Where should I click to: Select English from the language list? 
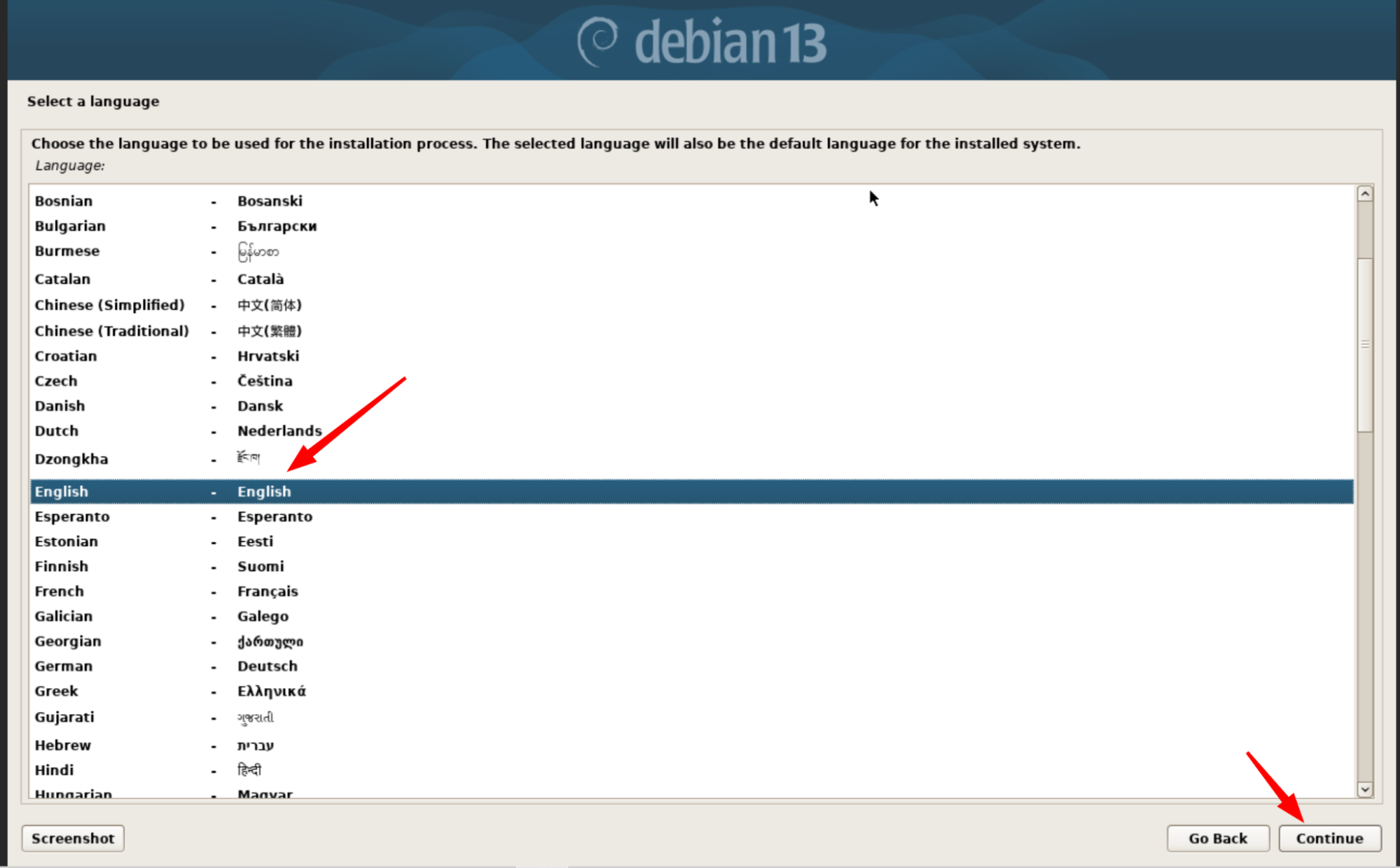coord(691,491)
